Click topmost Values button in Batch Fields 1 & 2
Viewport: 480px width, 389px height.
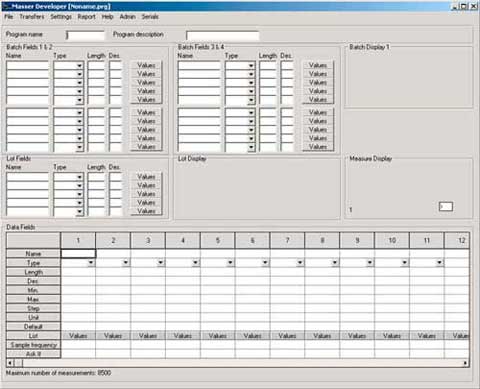tap(146, 65)
